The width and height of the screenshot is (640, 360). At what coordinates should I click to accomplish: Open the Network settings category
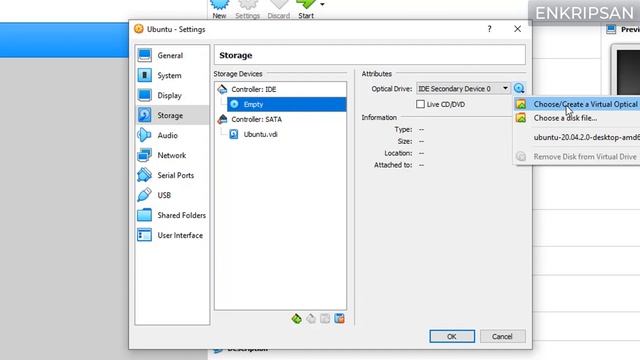point(172,155)
